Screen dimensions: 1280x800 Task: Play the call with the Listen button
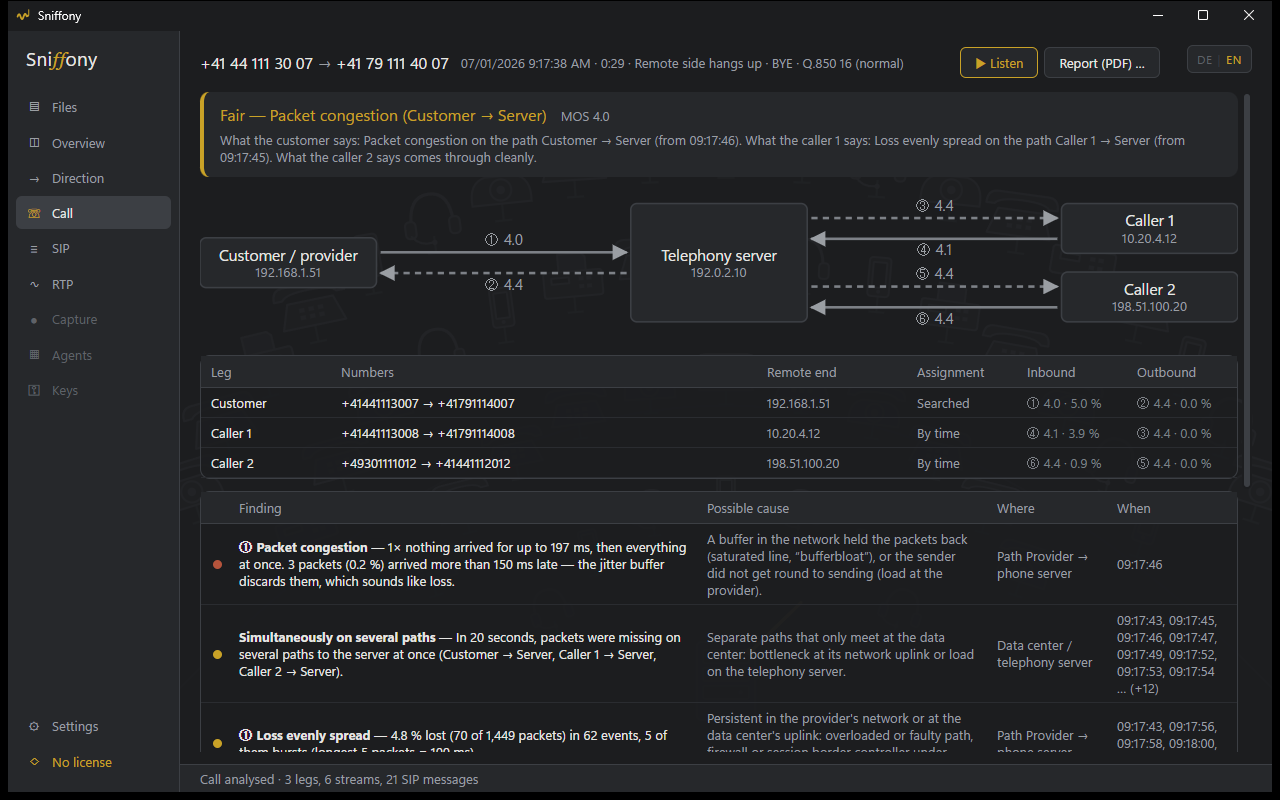tap(997, 63)
